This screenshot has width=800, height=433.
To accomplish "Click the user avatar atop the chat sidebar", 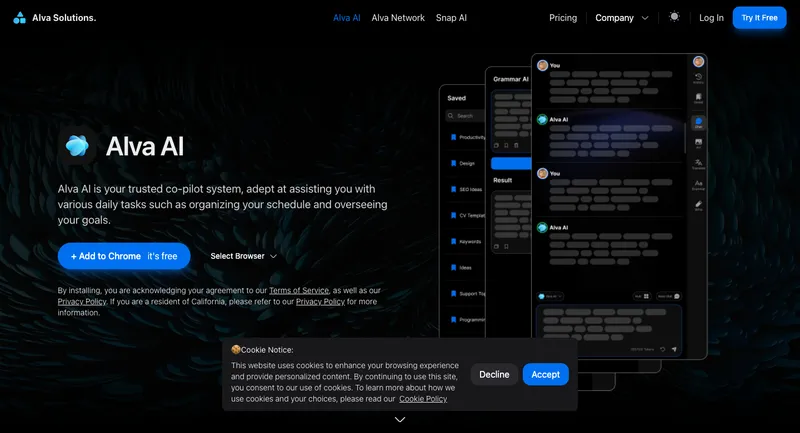I will point(698,60).
